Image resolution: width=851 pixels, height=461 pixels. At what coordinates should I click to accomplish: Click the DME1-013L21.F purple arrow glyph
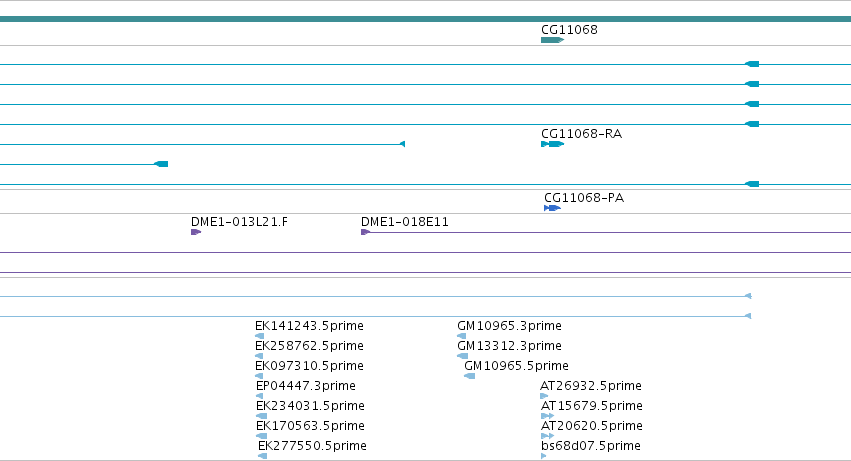[196, 232]
